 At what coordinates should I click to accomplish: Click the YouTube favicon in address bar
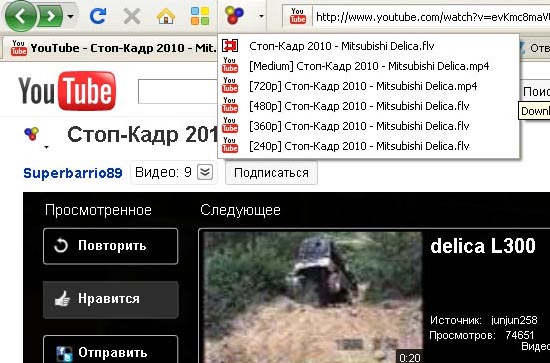click(x=297, y=16)
